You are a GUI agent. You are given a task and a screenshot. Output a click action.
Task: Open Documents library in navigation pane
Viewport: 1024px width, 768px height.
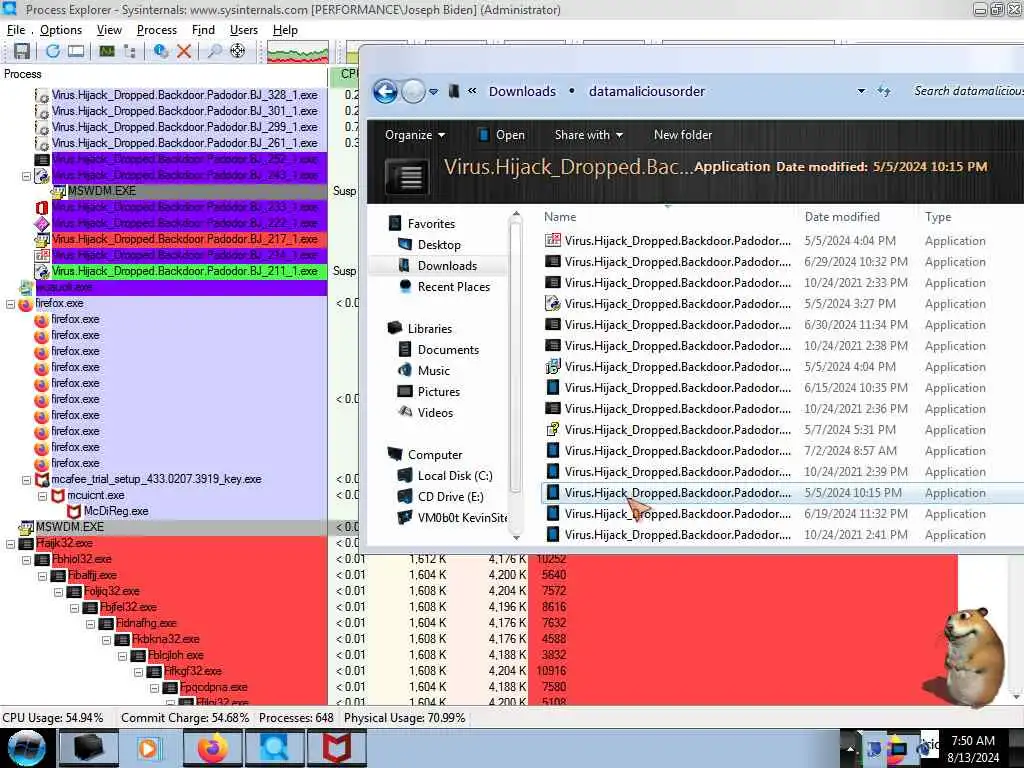[x=448, y=349]
